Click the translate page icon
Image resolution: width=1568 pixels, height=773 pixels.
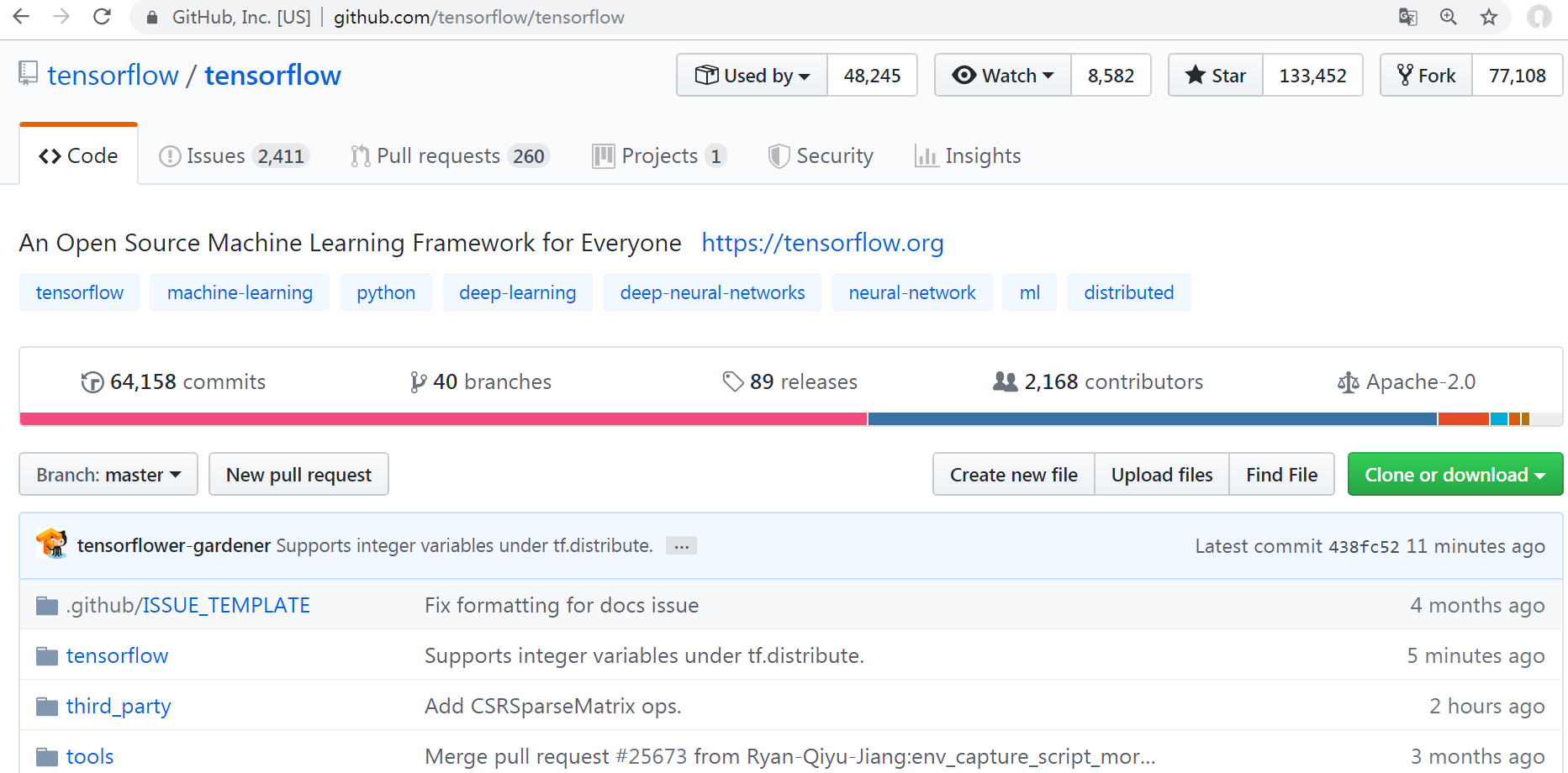pos(1407,17)
